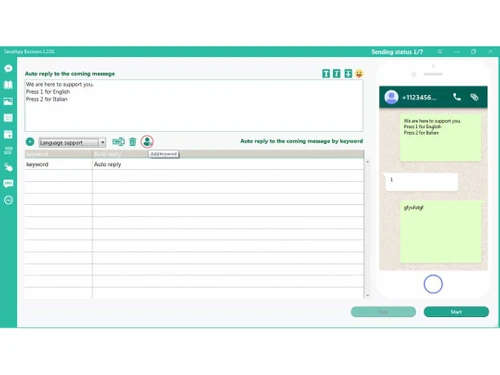Apply bold text formatting icon
This screenshot has width=500, height=375.
pyautogui.click(x=326, y=74)
